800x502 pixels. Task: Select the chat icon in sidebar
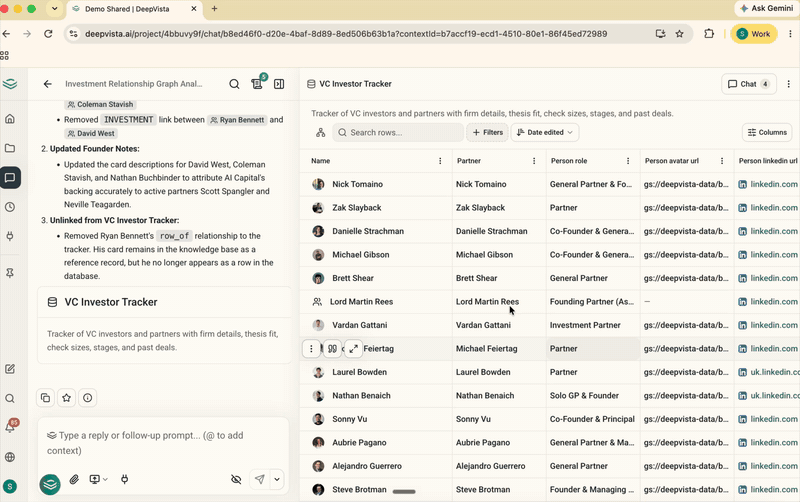(x=10, y=178)
